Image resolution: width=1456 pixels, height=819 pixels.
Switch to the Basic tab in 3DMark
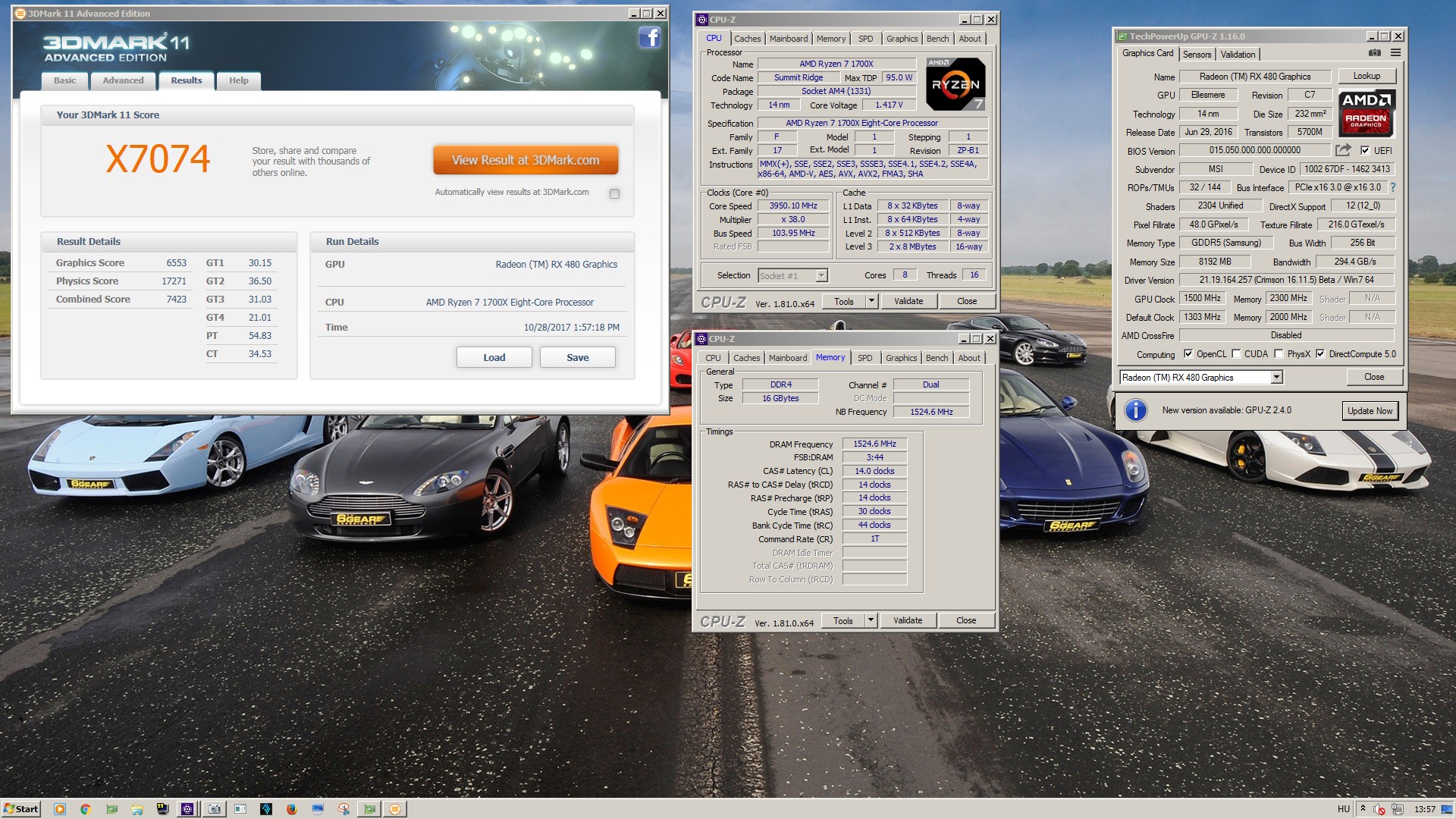pos(64,80)
